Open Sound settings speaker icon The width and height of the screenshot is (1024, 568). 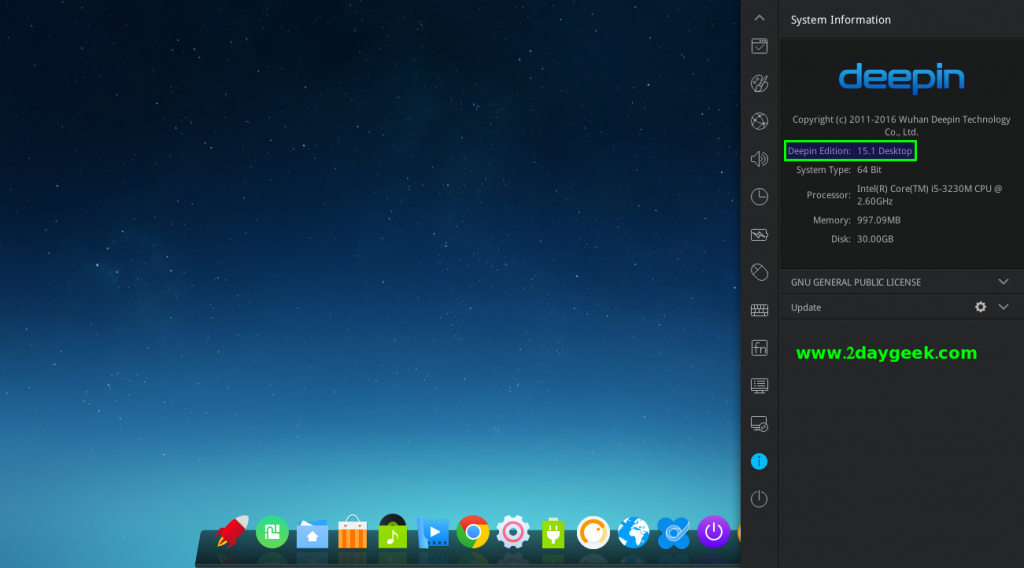pos(759,158)
